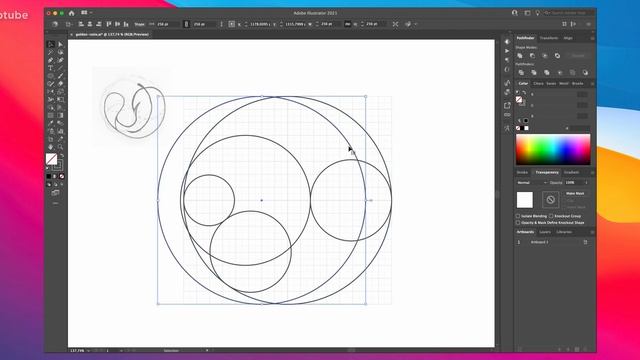640x360 pixels.
Task: Select Artboard 1 row in Artboards panel
Action: click(553, 242)
